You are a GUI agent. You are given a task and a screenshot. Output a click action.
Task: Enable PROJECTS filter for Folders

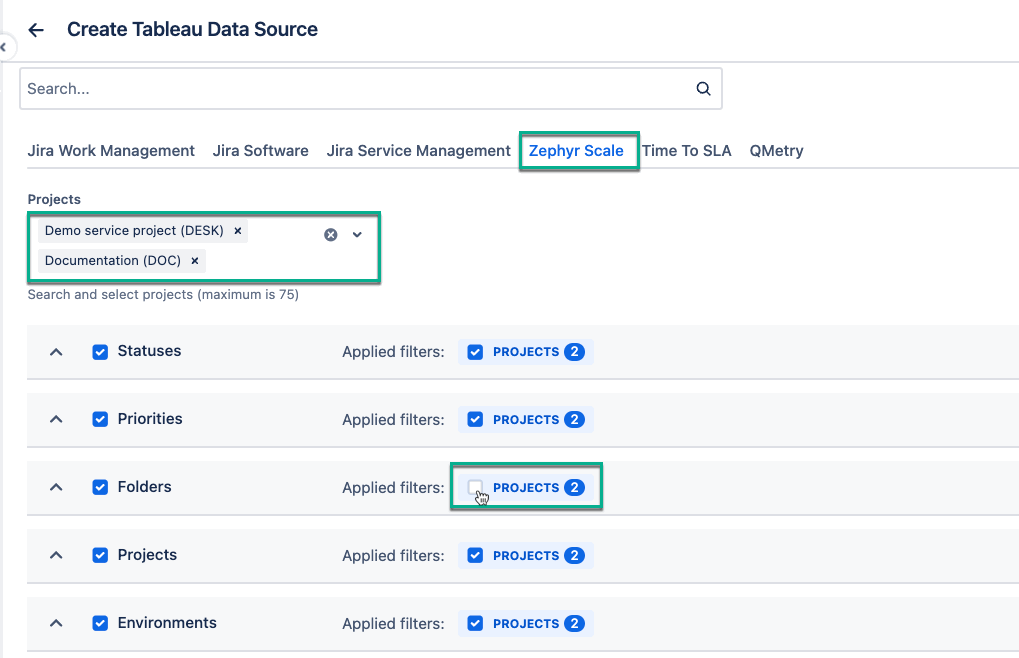475,487
